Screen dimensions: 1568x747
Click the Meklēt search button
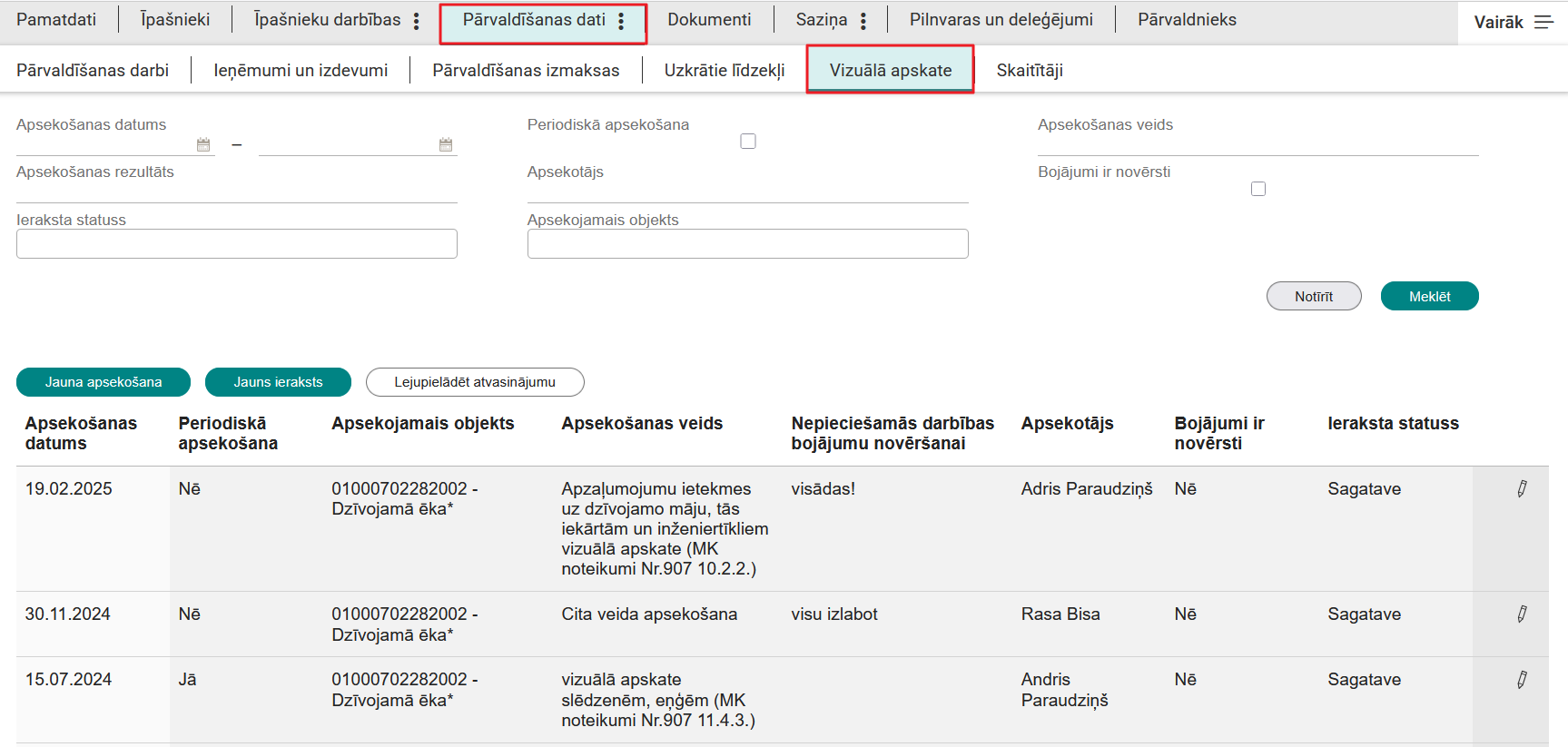coord(1430,296)
